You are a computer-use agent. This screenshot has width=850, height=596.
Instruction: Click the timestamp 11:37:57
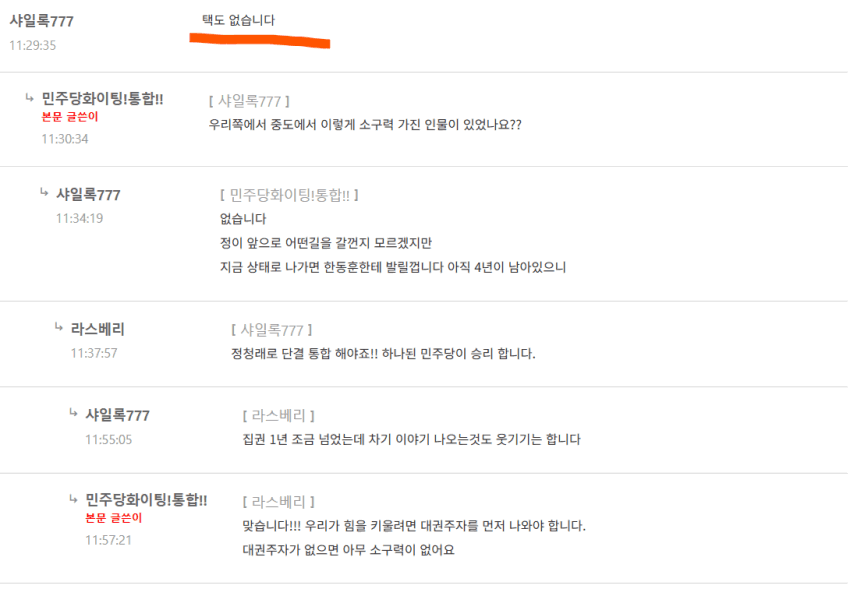tap(94, 353)
